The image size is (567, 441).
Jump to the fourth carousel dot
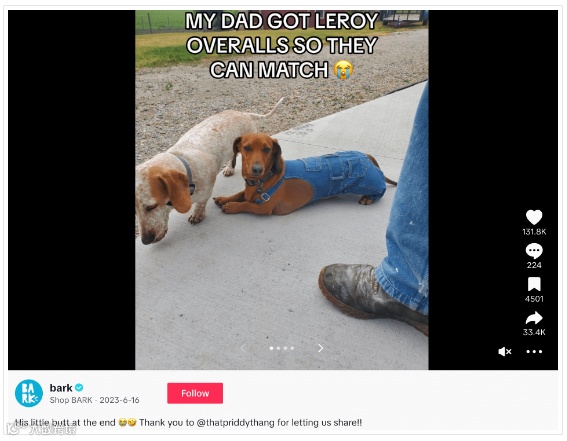292,348
